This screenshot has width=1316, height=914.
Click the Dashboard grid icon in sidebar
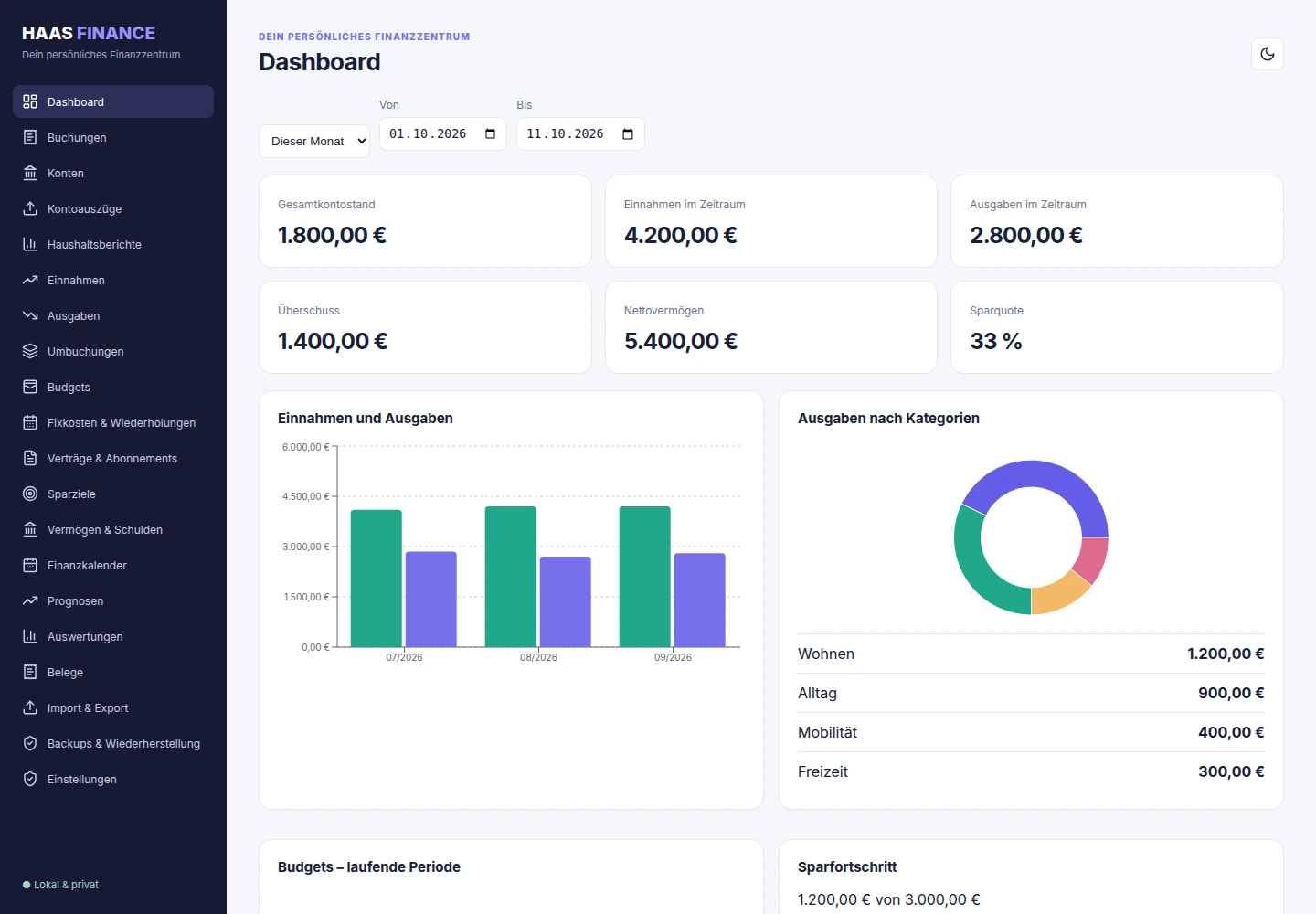pyautogui.click(x=30, y=101)
